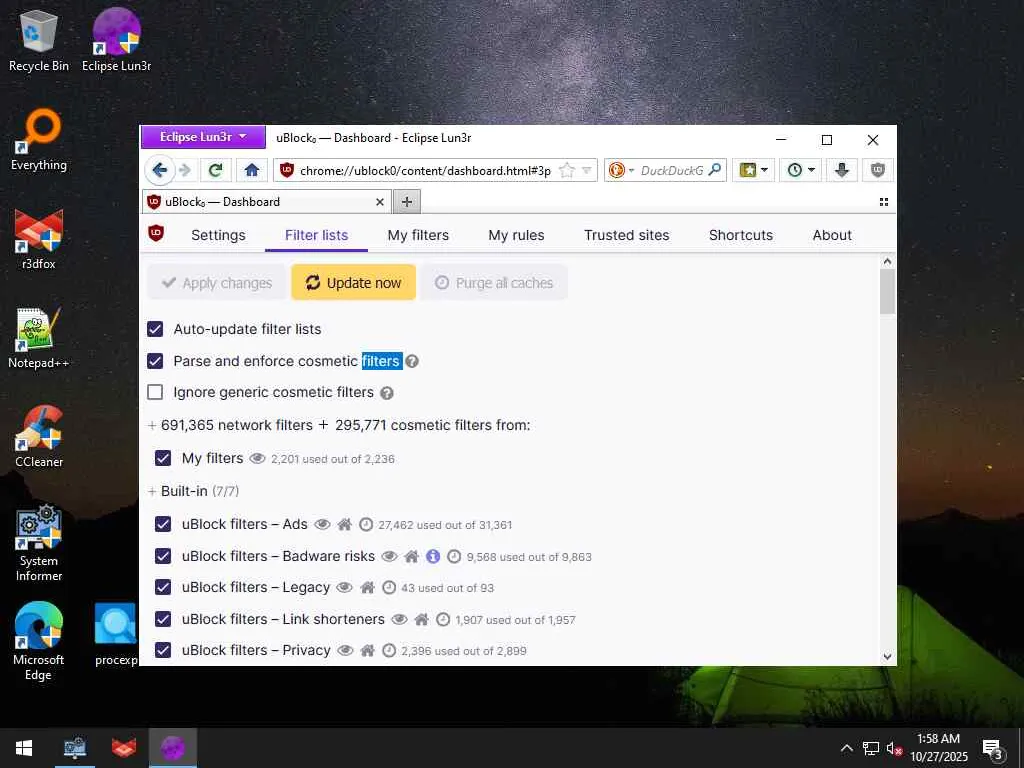Open System Informer desktop shortcut
1024x768 pixels.
tap(39, 543)
